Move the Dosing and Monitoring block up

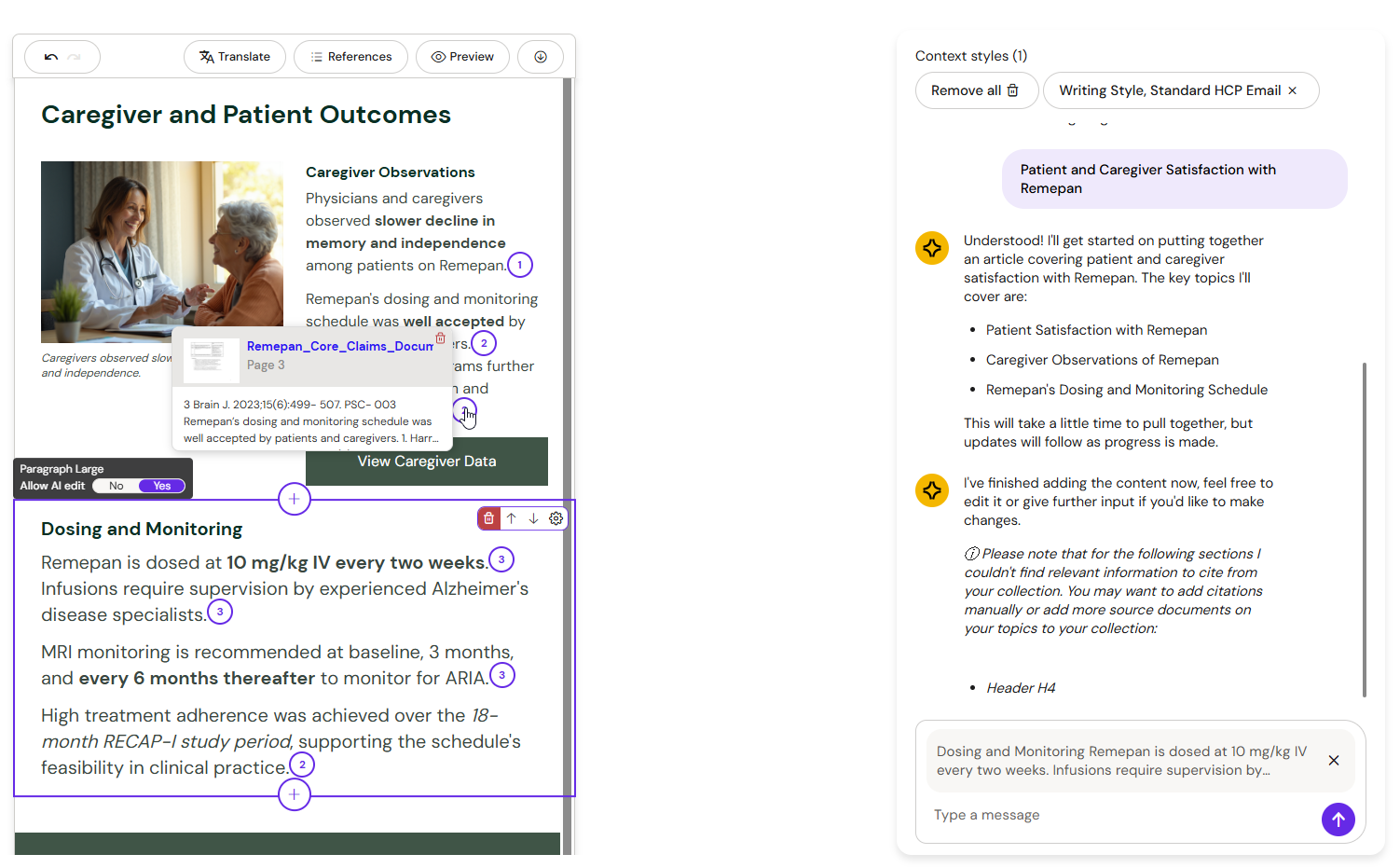click(512, 518)
